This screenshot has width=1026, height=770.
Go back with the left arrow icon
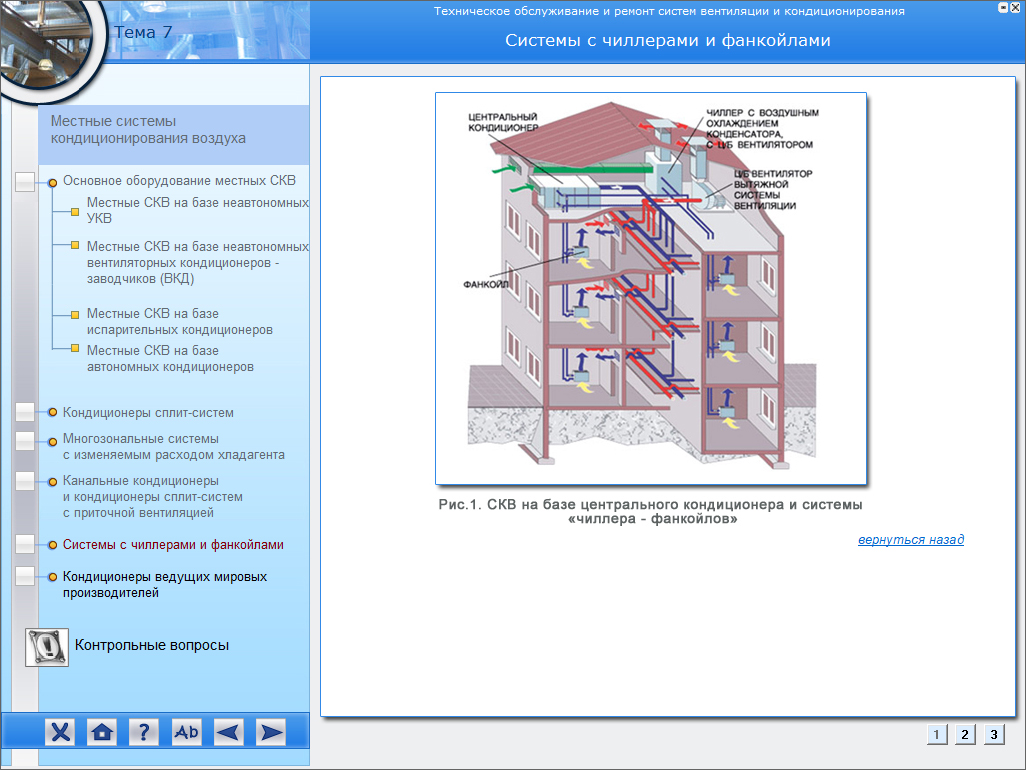229,732
